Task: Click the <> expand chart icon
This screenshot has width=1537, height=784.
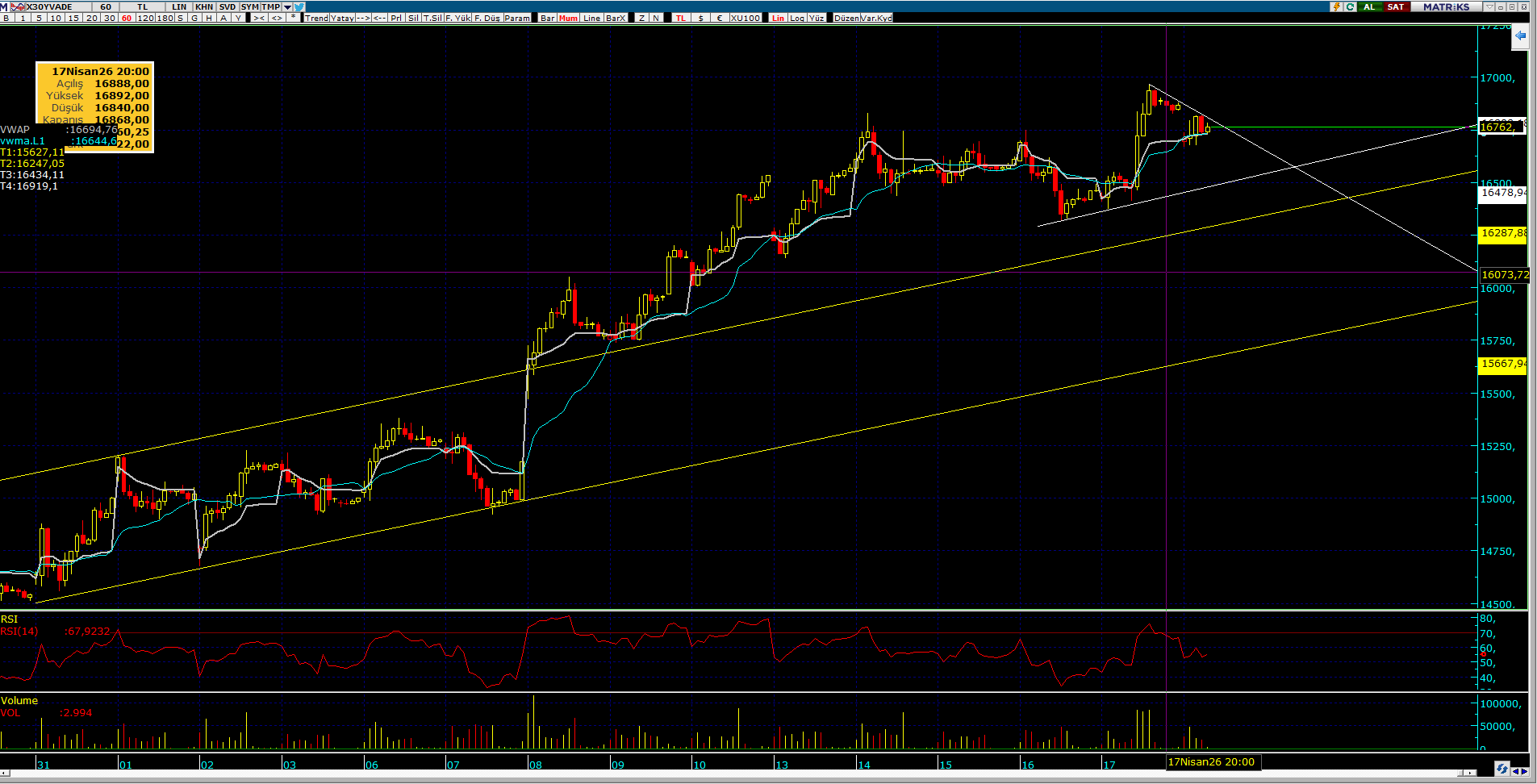Action: click(x=277, y=18)
